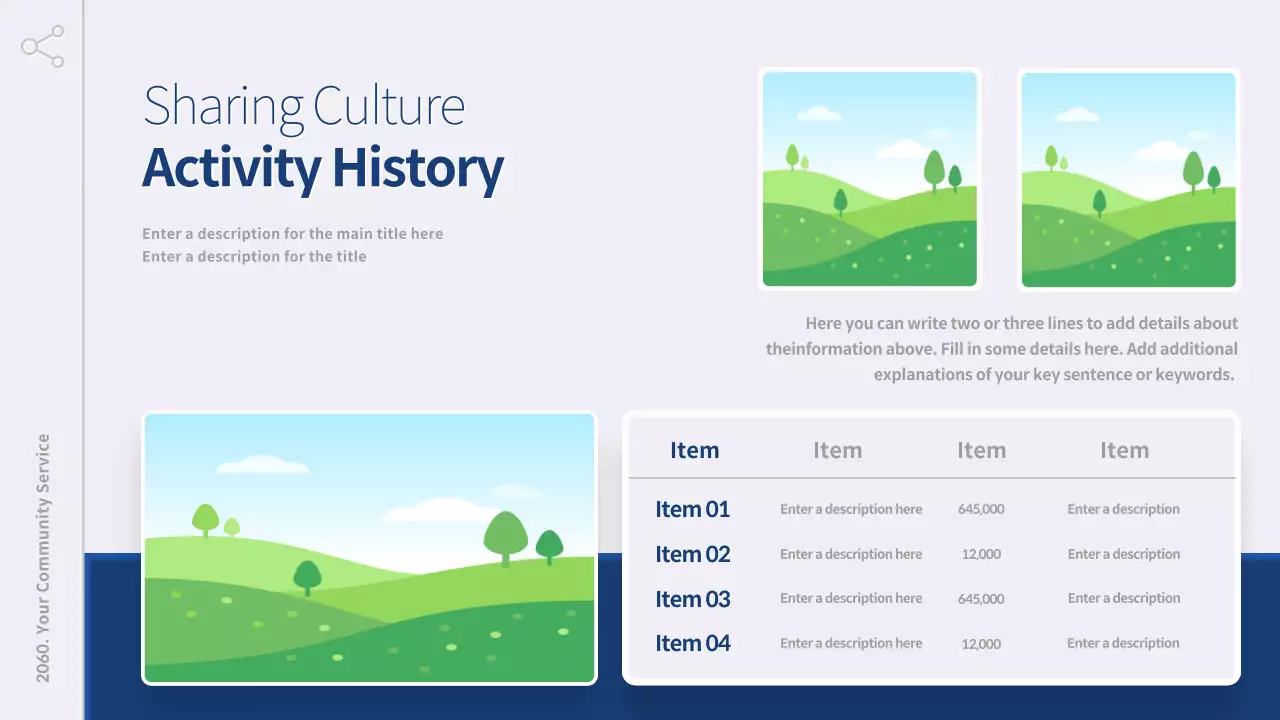Pick the "Item 04" row label

[692, 643]
